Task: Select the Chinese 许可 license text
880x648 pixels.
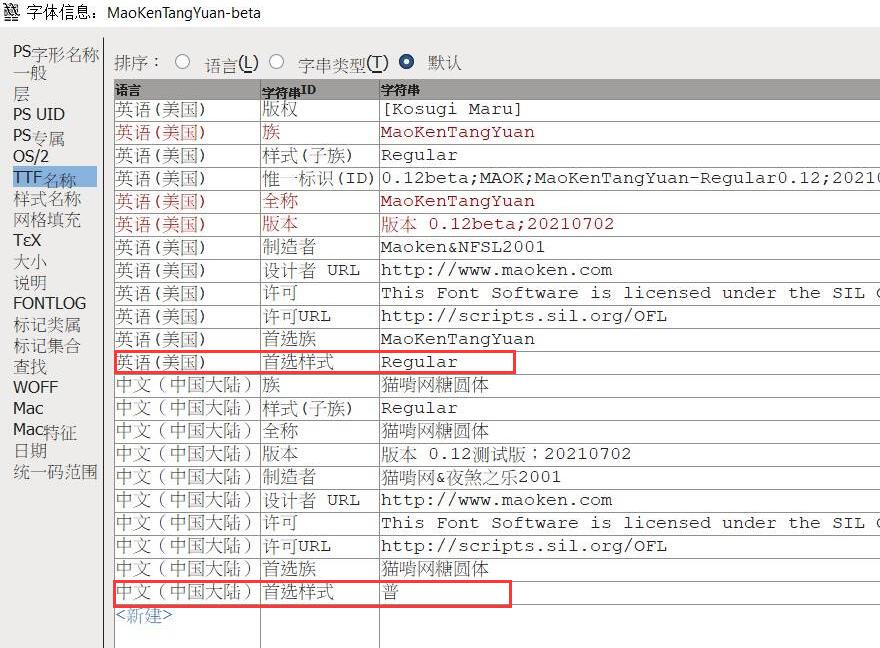Action: [630, 523]
